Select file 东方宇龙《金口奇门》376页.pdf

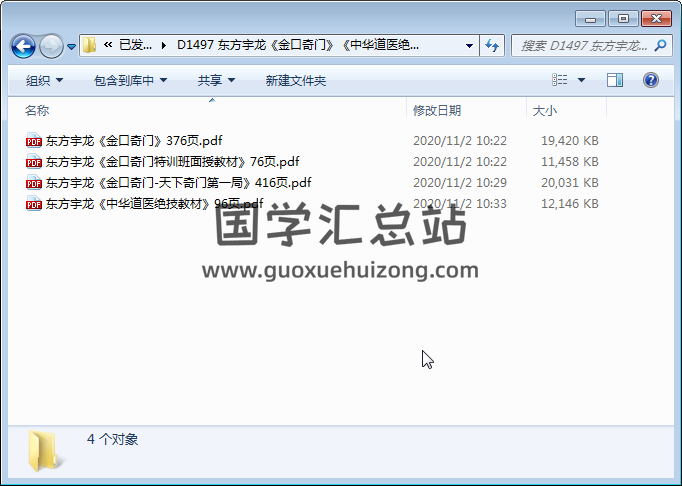coord(134,141)
